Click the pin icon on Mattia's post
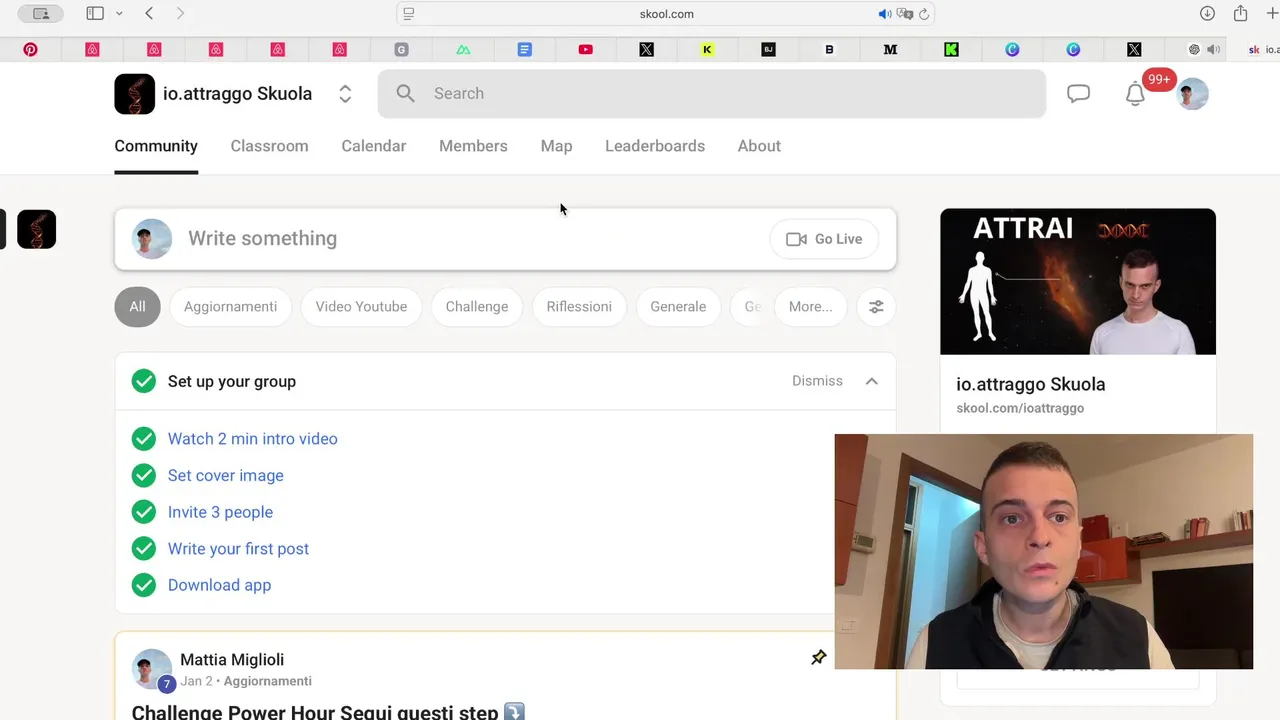The image size is (1280, 720). coord(819,657)
